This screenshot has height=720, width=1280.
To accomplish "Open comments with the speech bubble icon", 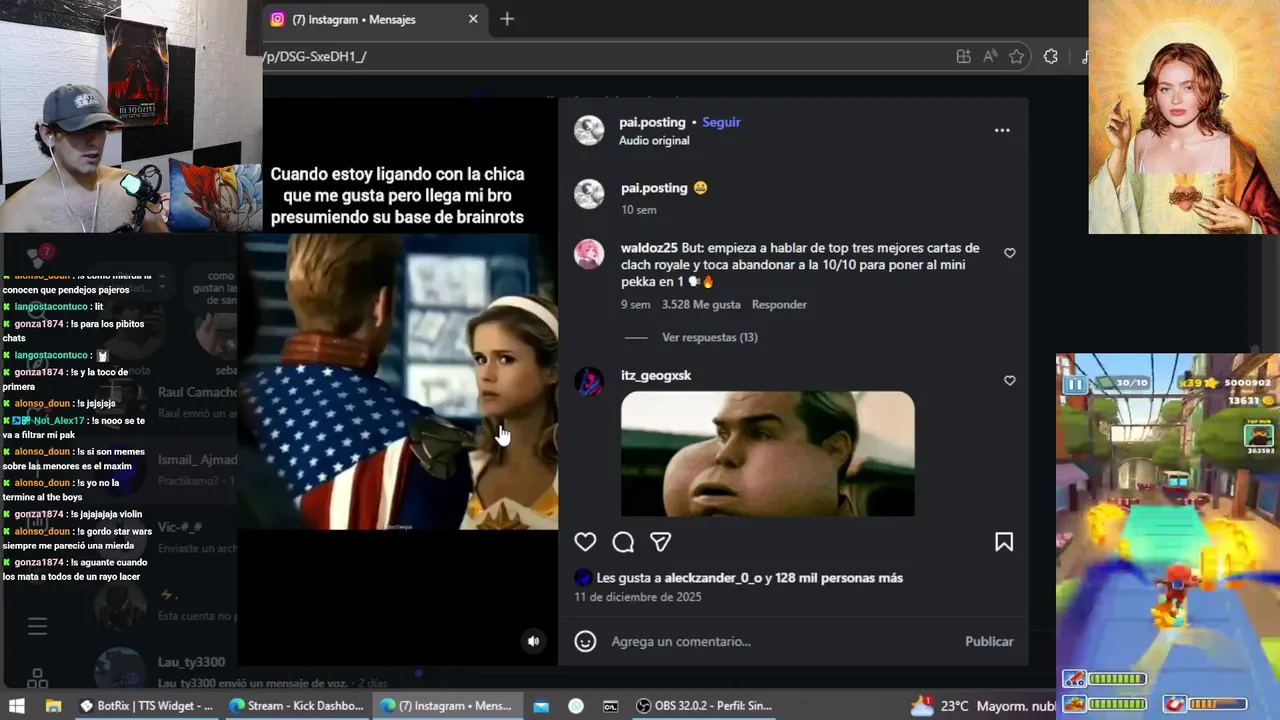I will click(x=623, y=542).
